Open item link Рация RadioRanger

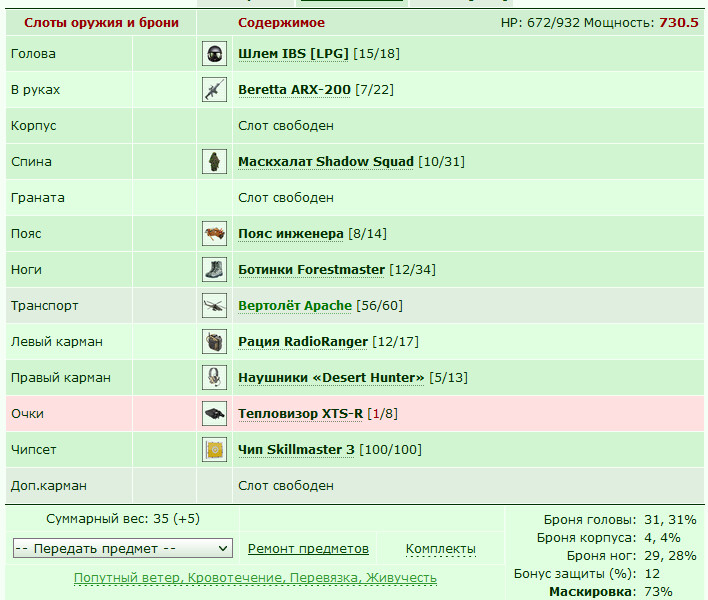[x=303, y=342]
